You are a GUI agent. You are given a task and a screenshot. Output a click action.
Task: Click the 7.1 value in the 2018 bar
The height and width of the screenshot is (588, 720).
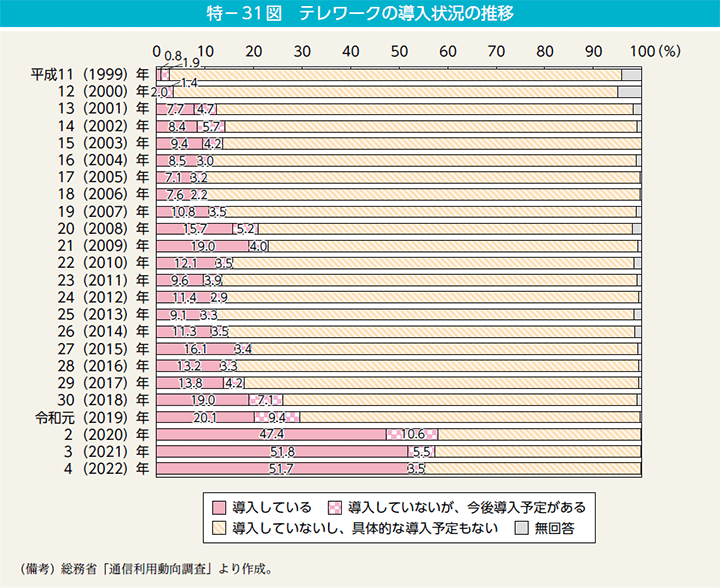click(266, 400)
